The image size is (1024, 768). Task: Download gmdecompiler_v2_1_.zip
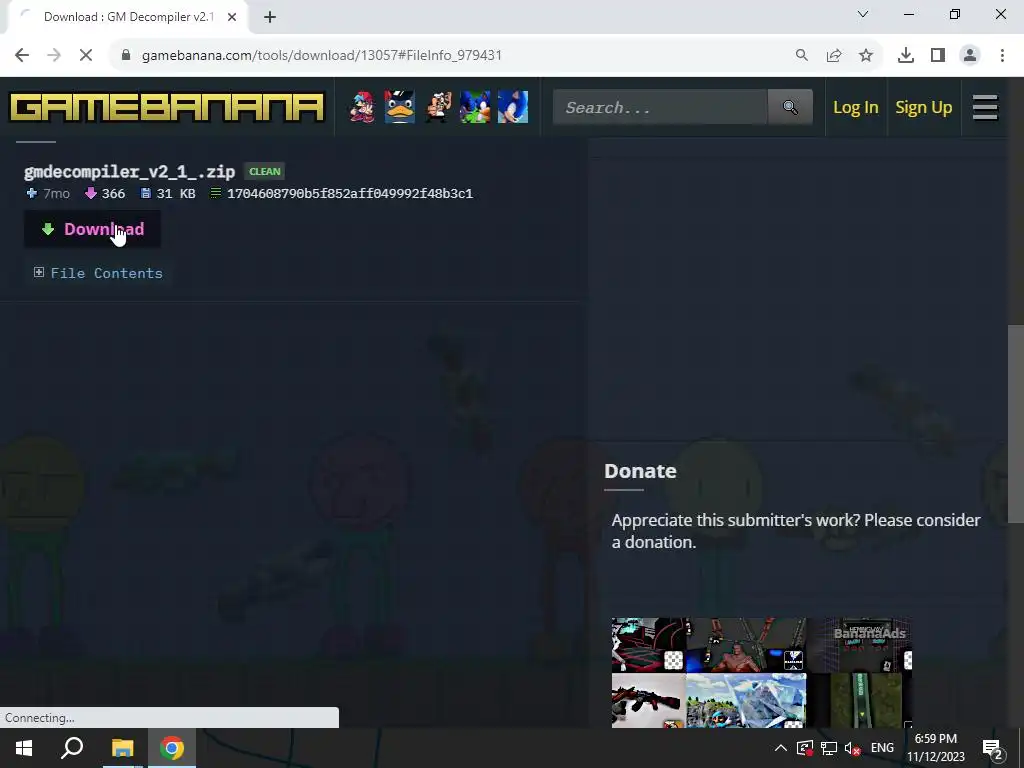pos(92,229)
